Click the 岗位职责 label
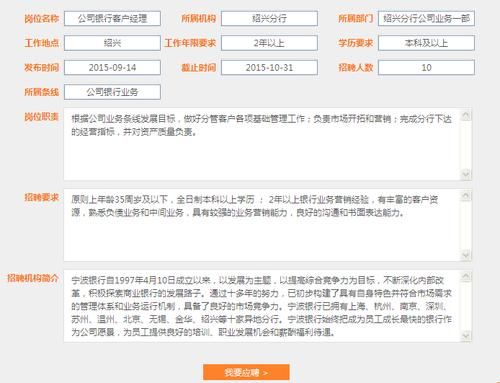 click(42, 117)
